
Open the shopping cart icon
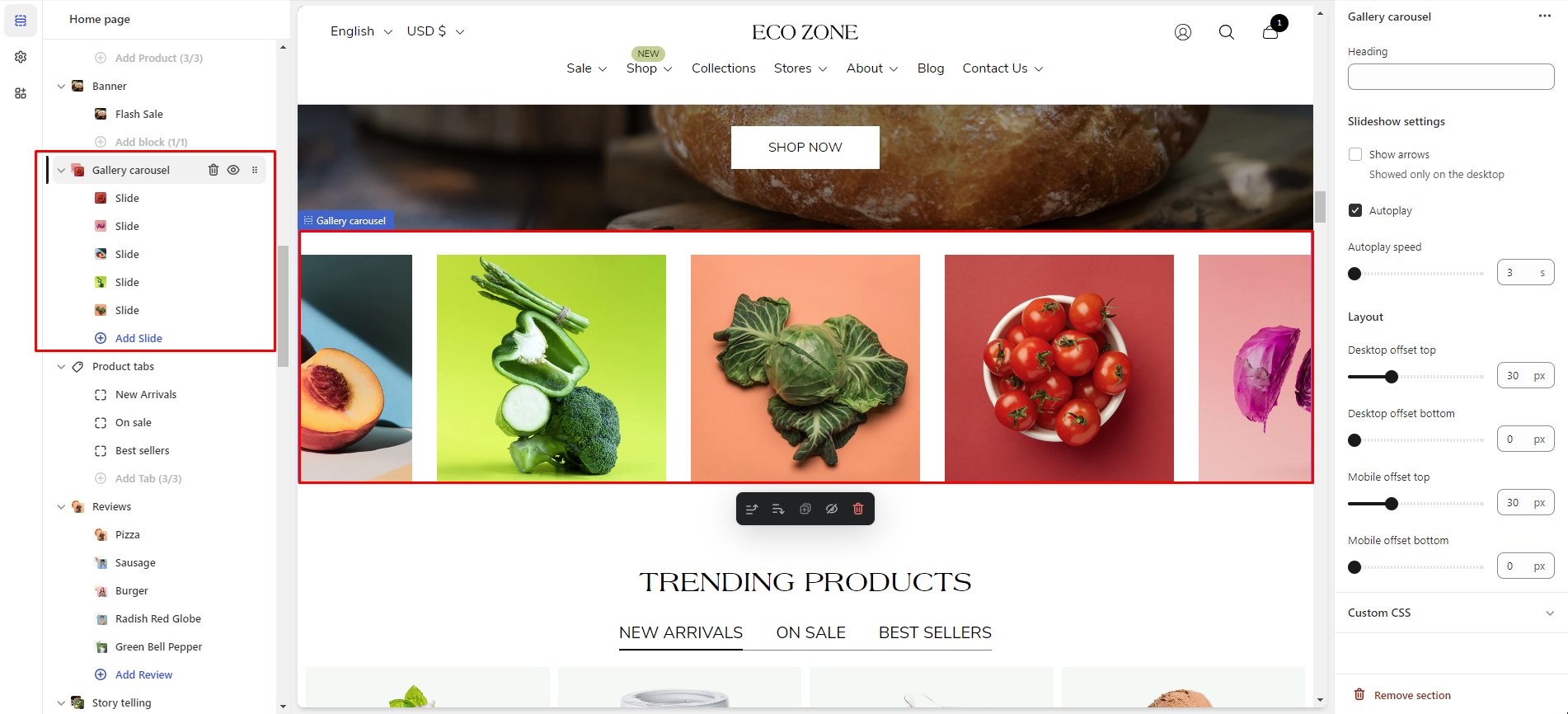1270,32
